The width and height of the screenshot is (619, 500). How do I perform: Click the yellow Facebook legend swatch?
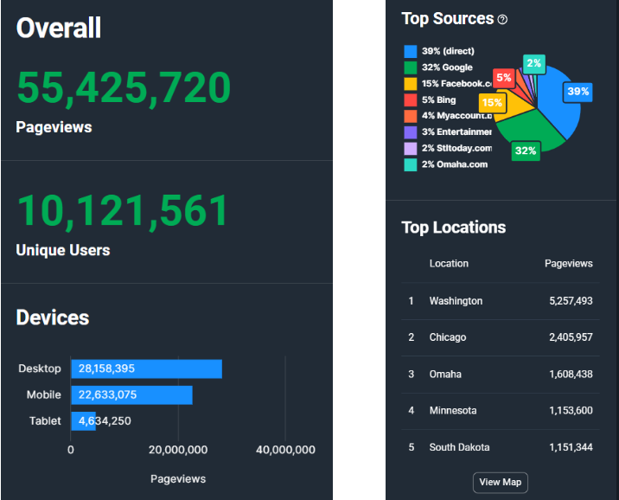[410, 83]
